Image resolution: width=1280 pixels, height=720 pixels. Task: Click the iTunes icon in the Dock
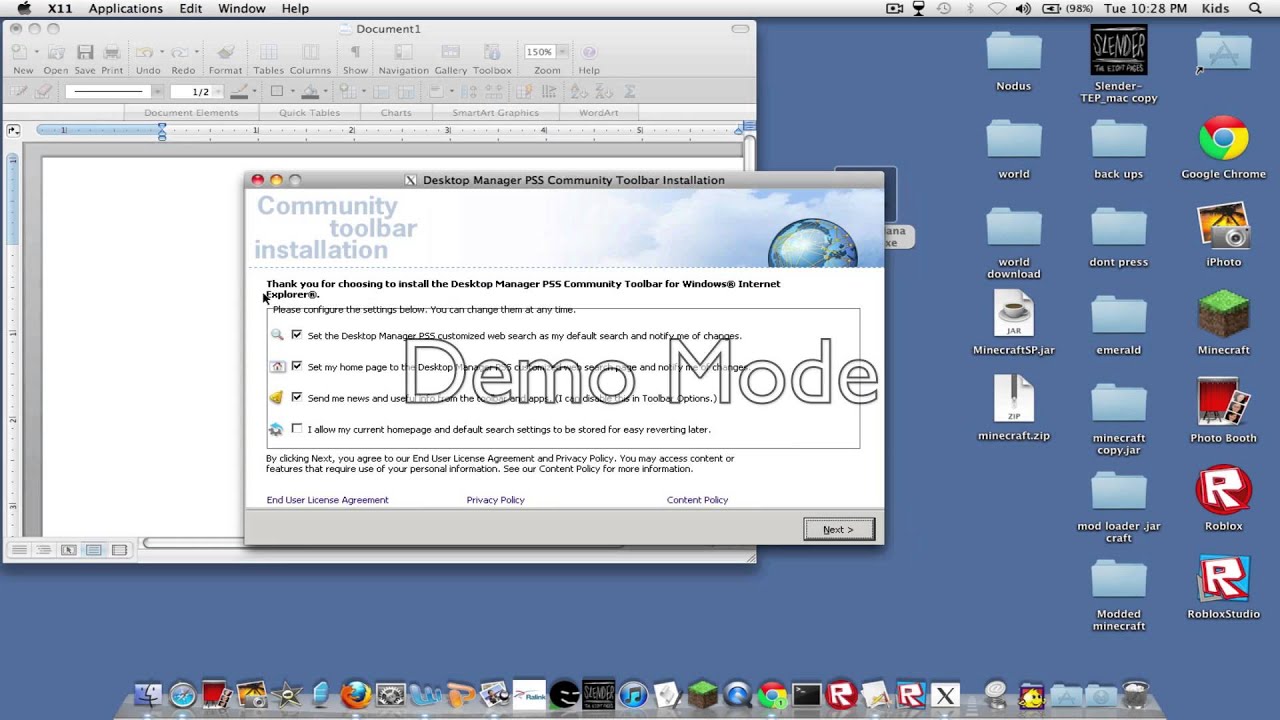pos(633,694)
